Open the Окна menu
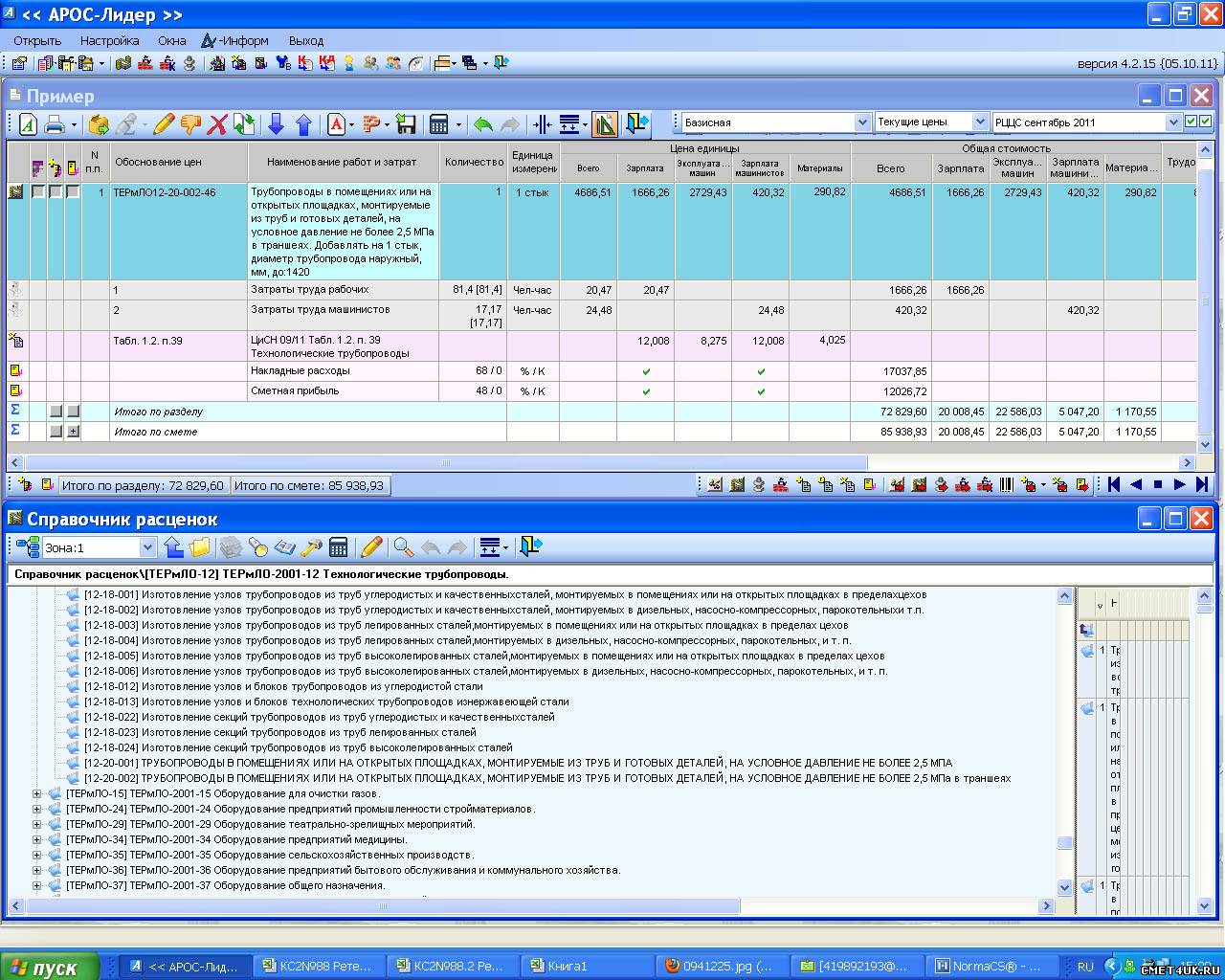 (172, 40)
